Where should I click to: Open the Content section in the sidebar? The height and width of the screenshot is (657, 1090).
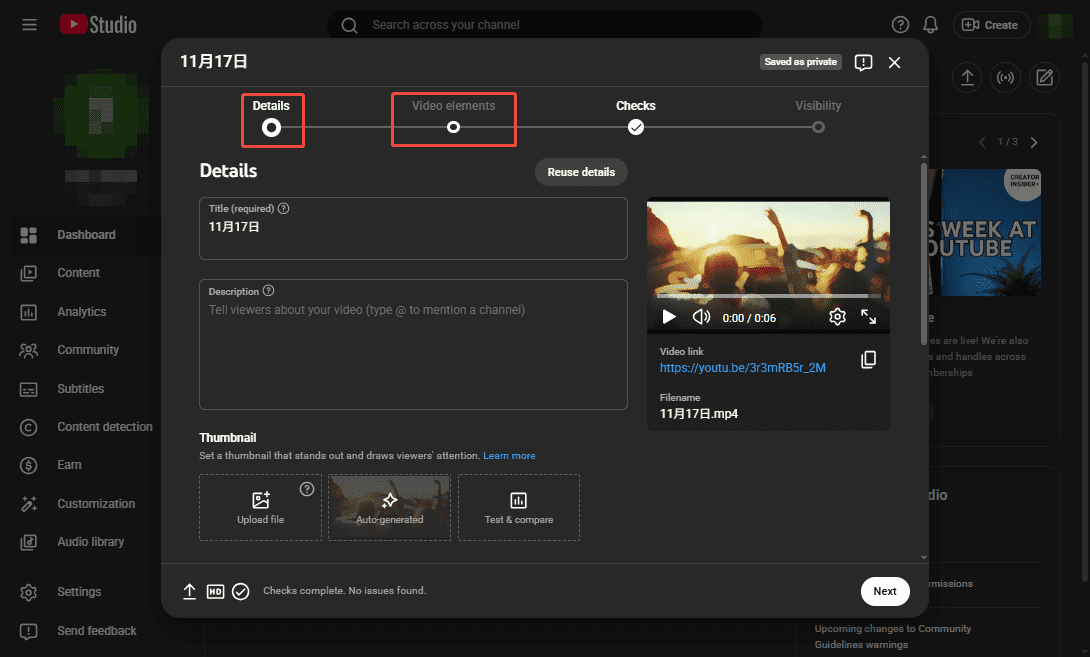click(80, 272)
